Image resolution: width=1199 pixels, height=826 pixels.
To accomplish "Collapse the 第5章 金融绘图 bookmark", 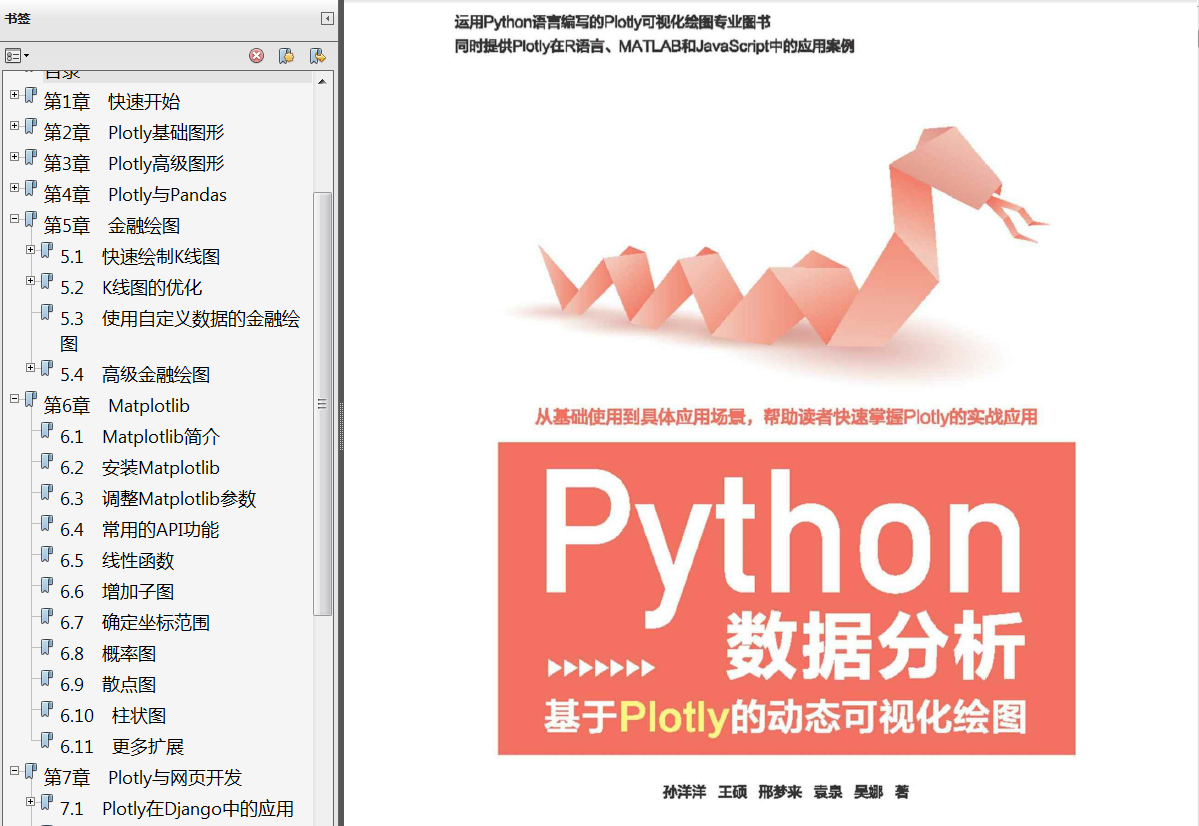I will tap(15, 219).
